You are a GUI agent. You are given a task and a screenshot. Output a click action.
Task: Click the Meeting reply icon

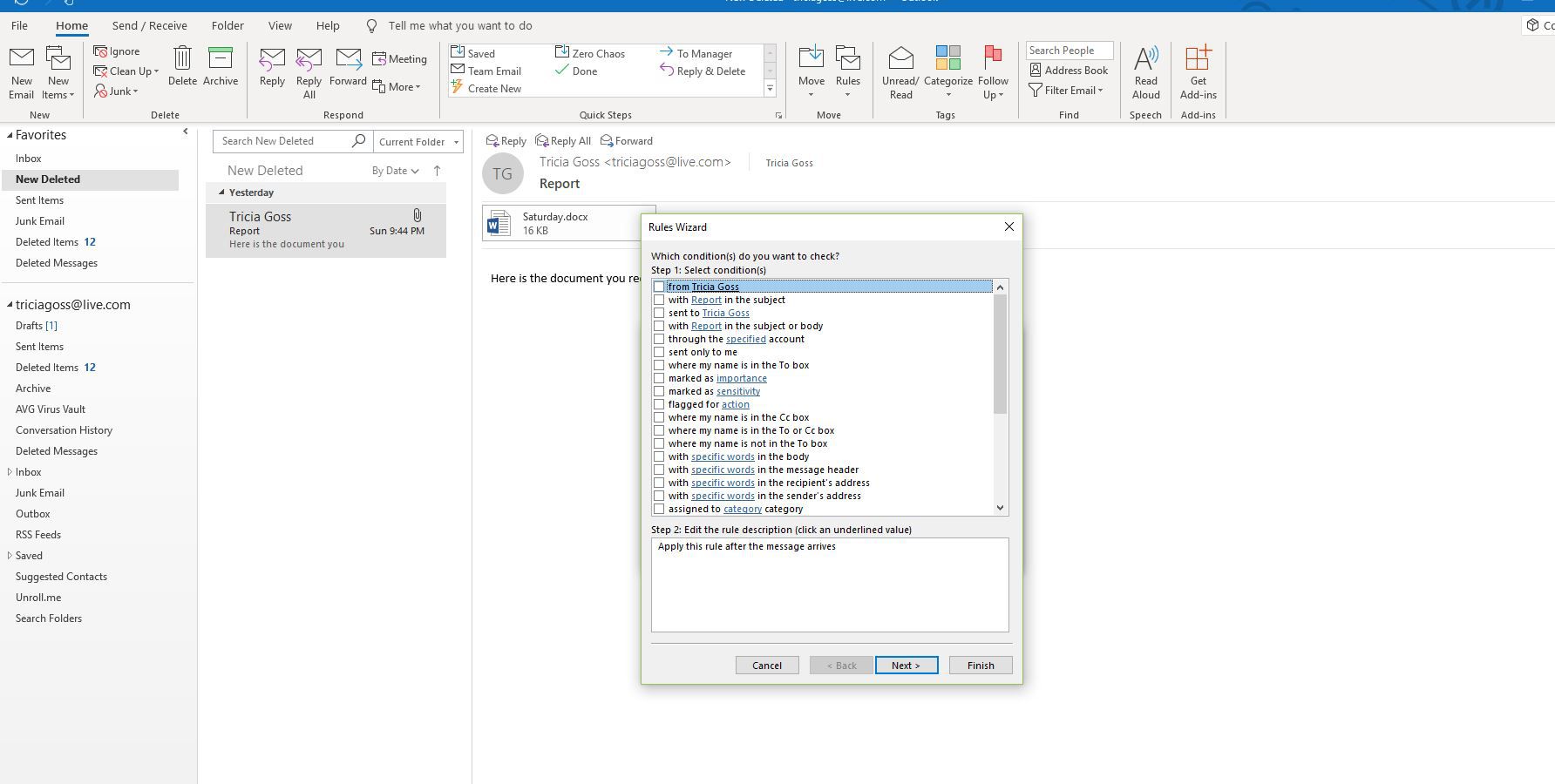pos(379,59)
